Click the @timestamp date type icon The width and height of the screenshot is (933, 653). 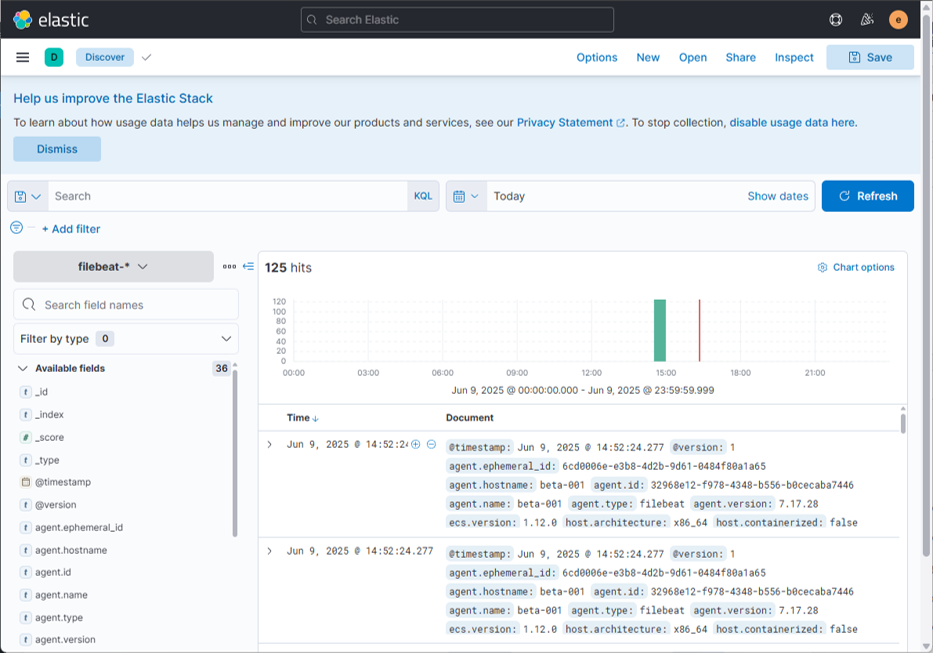tap(25, 482)
